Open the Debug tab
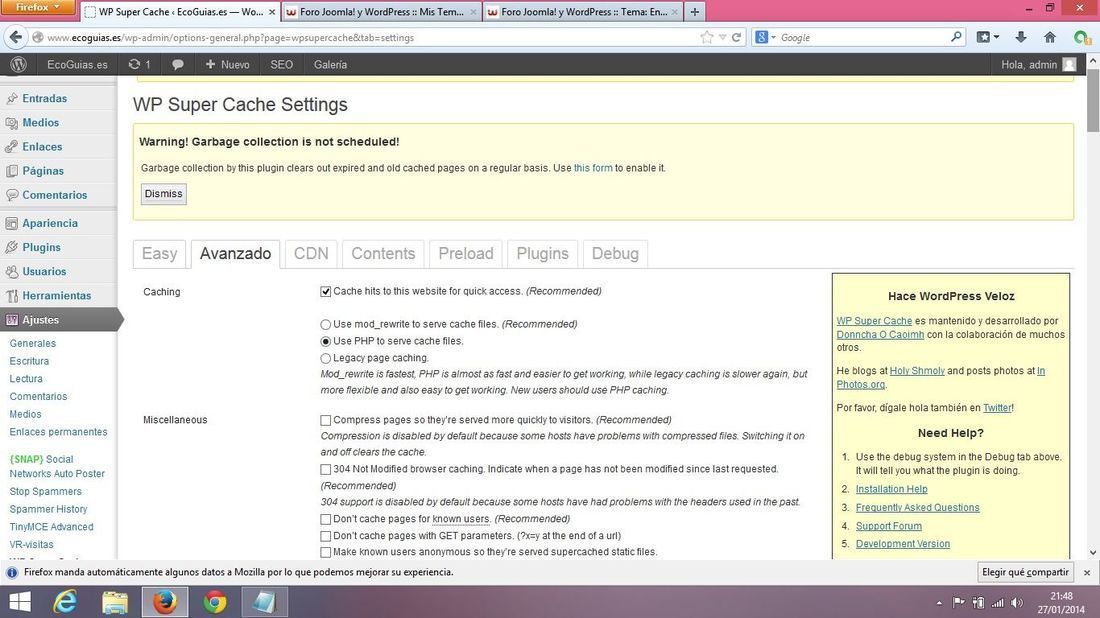The width and height of the screenshot is (1100, 618). 615,254
